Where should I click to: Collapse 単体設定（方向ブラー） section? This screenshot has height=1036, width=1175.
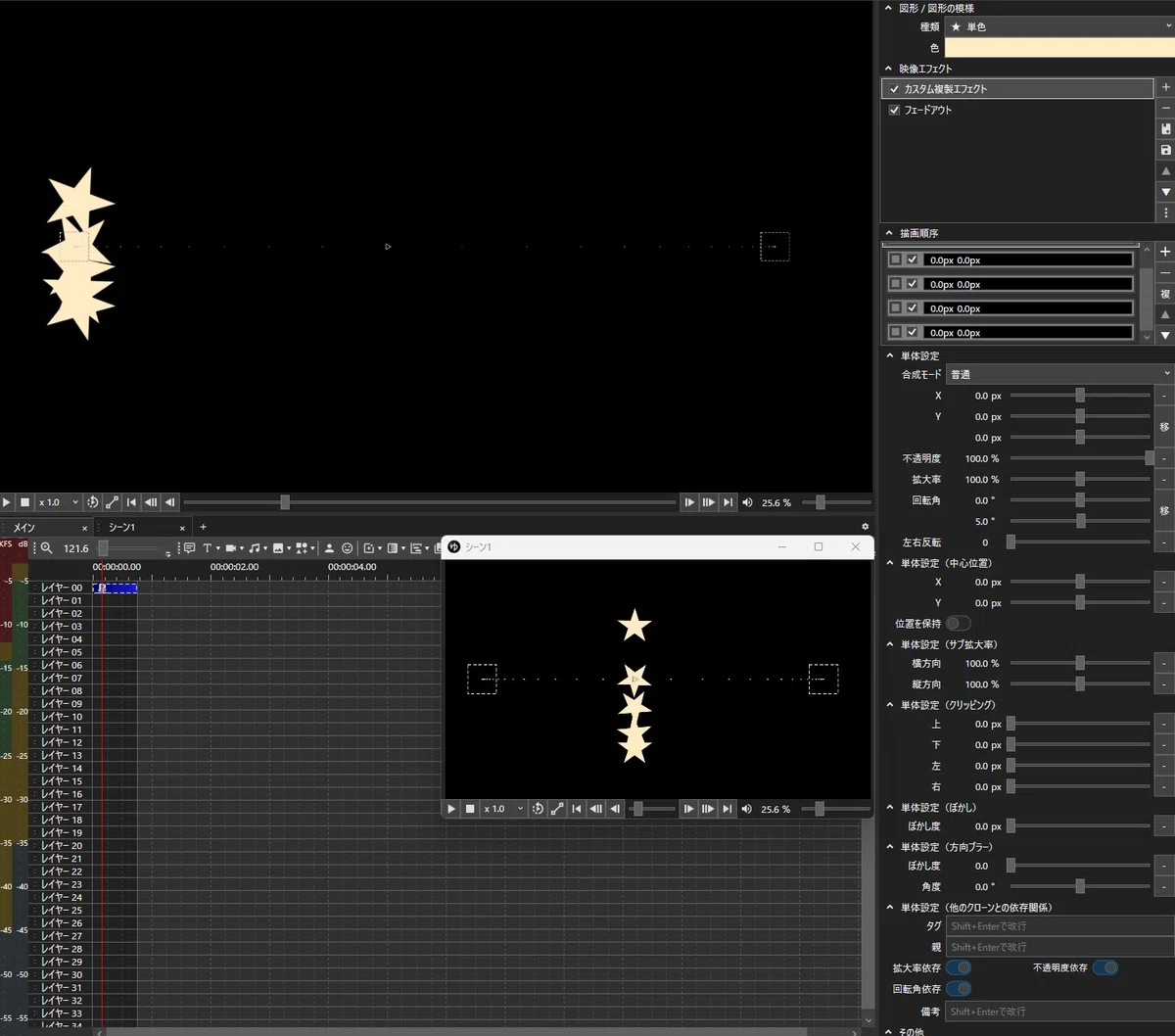point(890,847)
